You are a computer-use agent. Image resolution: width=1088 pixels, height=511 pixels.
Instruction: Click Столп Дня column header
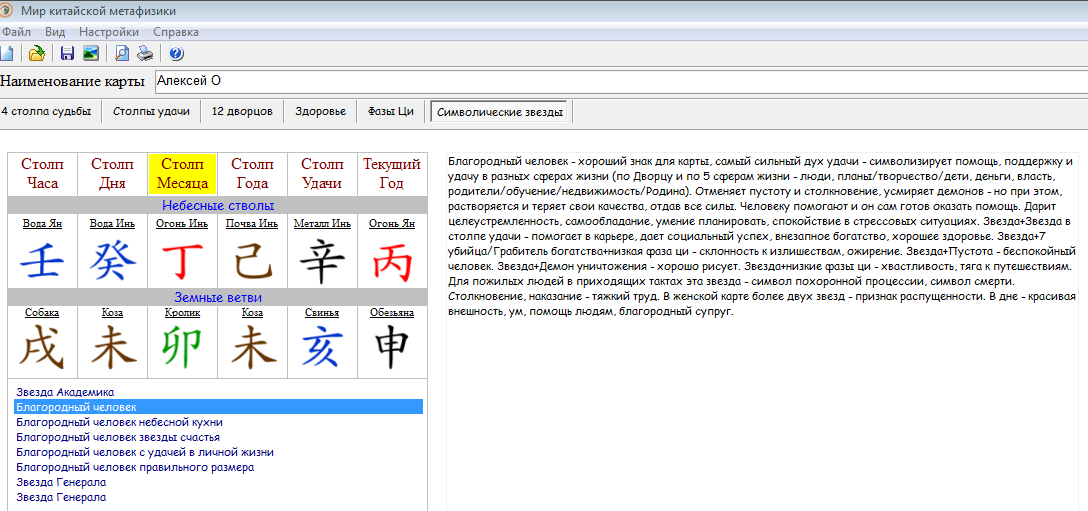click(112, 174)
